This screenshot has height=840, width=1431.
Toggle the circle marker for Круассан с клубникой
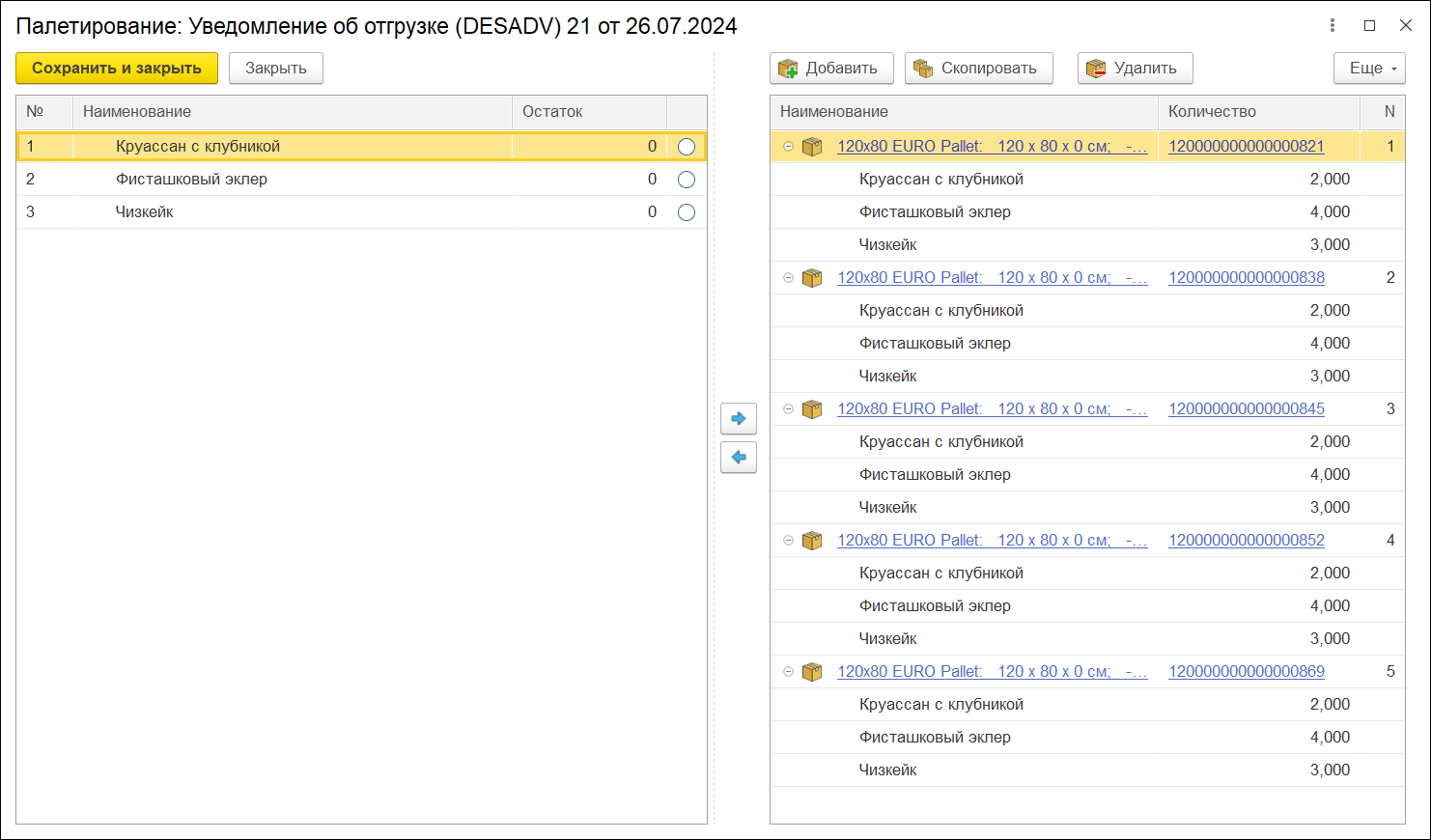(x=687, y=147)
